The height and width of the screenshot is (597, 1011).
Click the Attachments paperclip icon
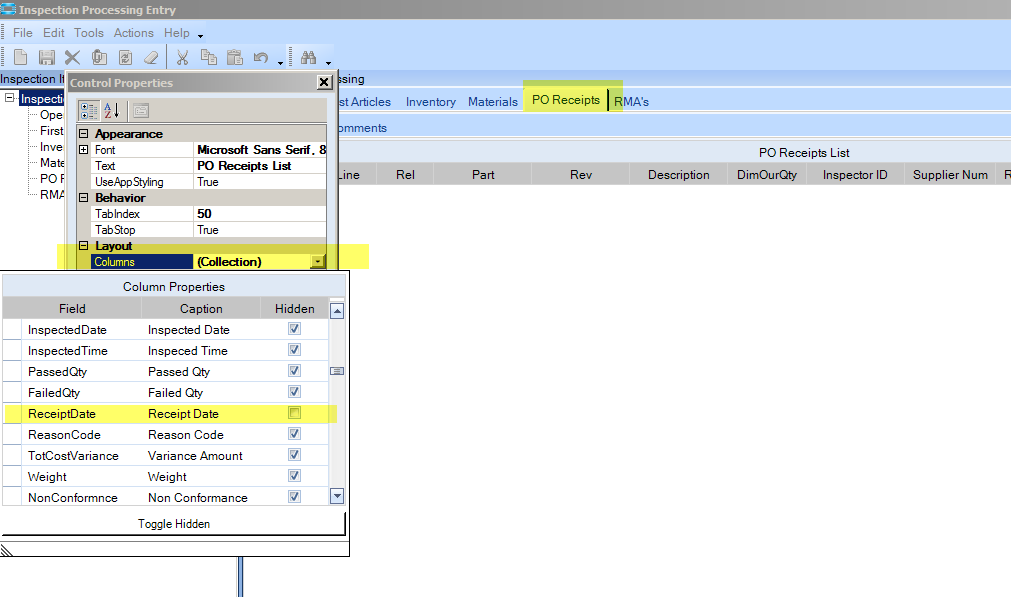click(x=99, y=57)
